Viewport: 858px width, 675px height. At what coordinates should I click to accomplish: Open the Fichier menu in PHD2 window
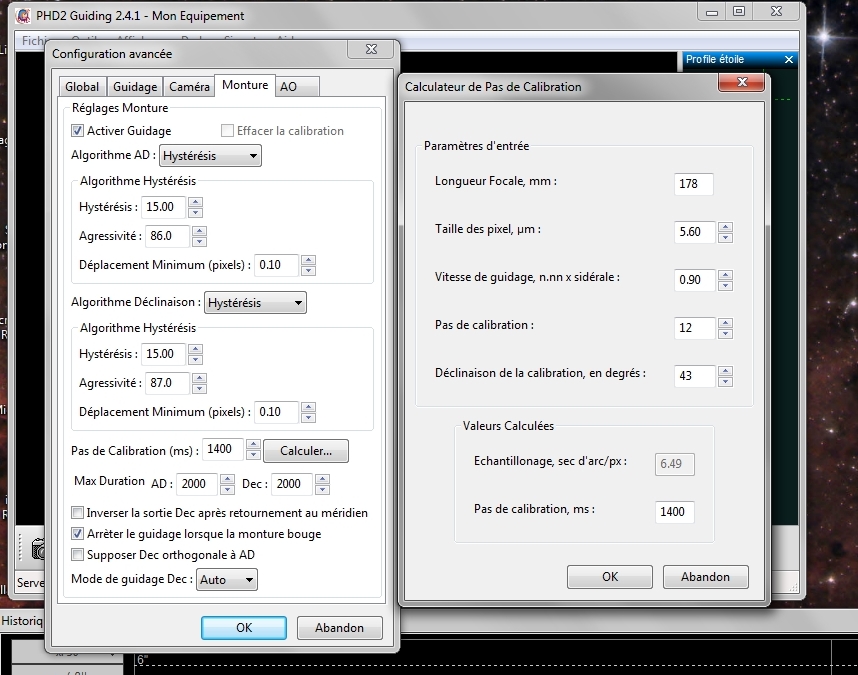click(33, 40)
